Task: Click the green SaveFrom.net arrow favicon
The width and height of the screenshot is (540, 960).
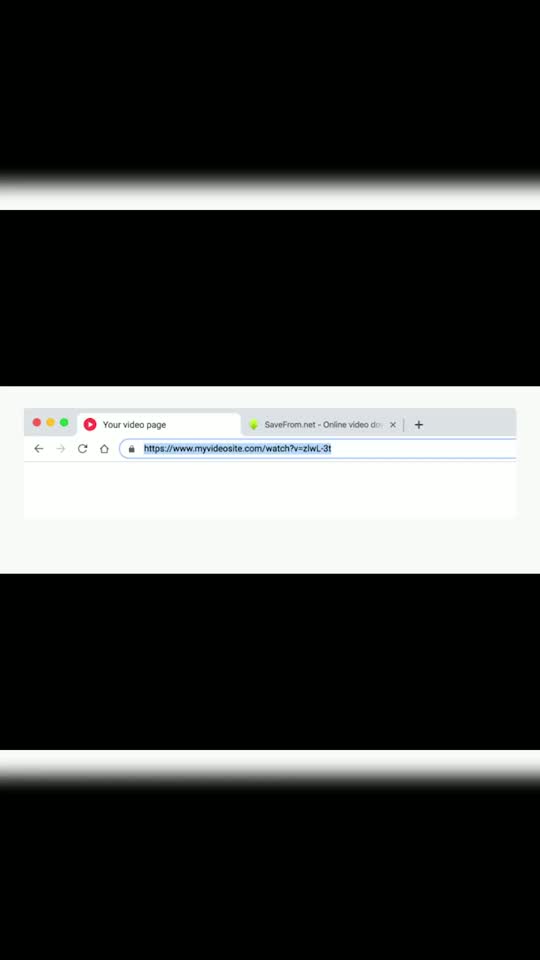Action: click(x=253, y=424)
